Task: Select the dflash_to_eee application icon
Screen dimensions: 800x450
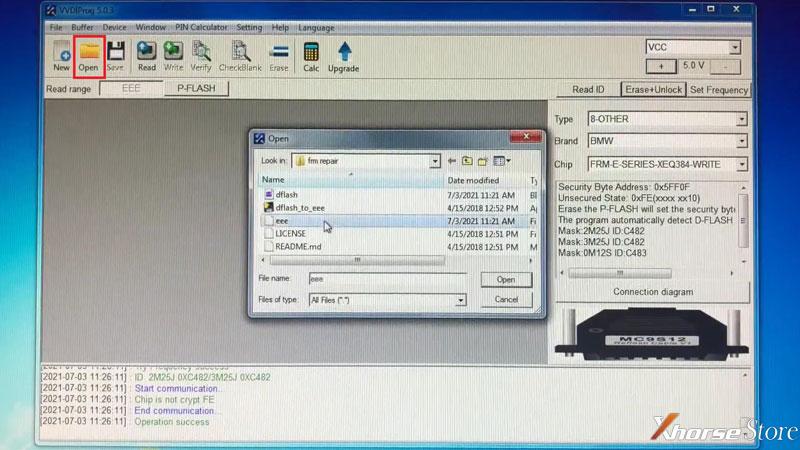Action: (269, 207)
